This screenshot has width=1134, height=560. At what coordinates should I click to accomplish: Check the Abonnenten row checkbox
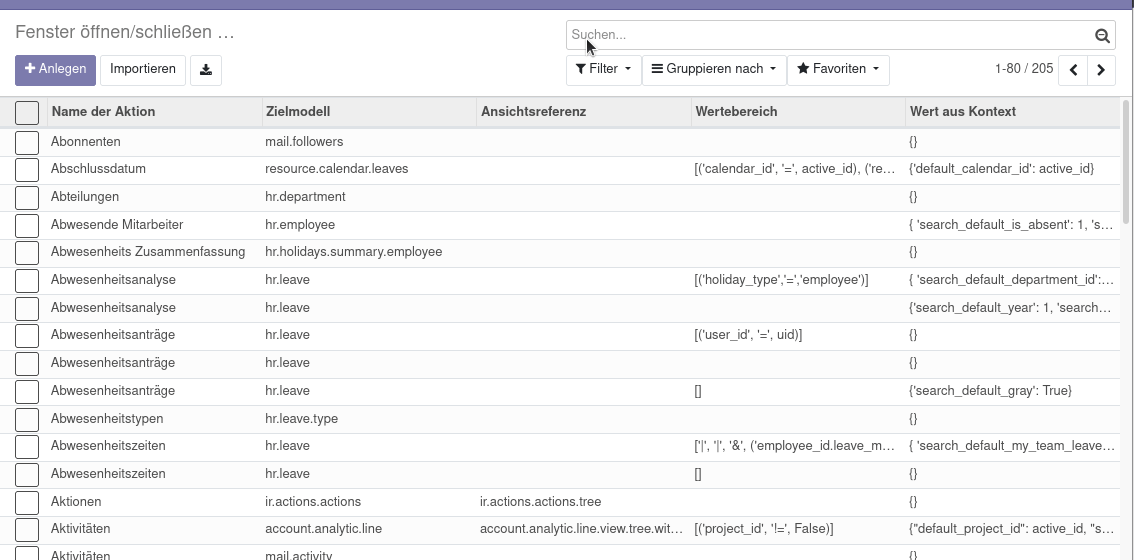[x=27, y=143]
